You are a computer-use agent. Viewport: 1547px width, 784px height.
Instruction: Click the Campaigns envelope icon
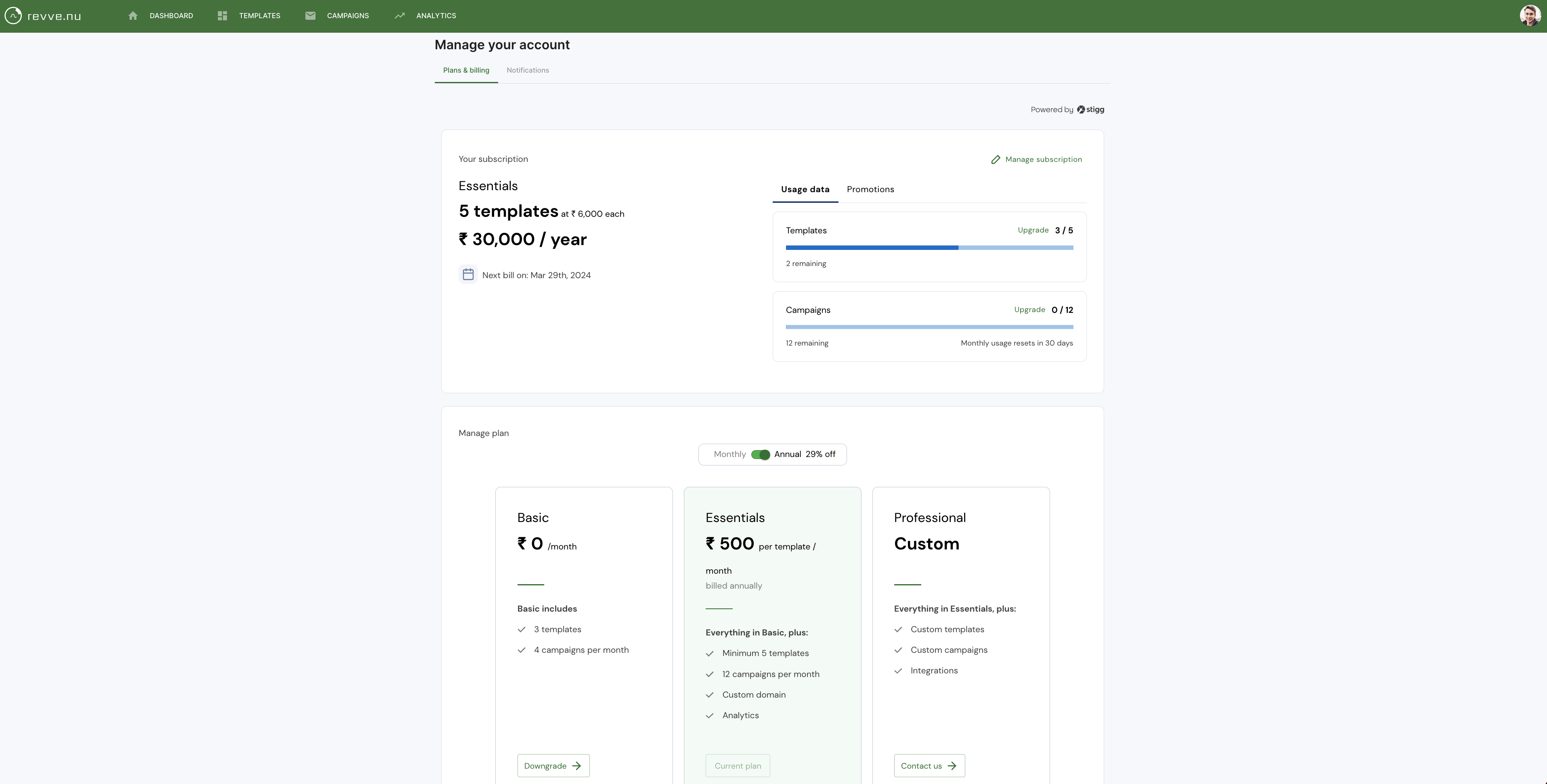pos(310,16)
